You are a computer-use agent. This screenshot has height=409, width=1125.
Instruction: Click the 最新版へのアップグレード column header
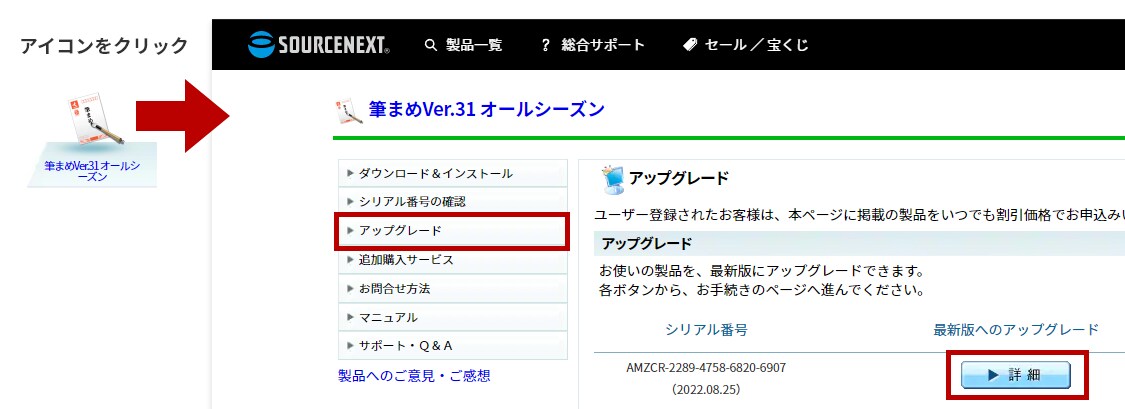coord(1016,330)
